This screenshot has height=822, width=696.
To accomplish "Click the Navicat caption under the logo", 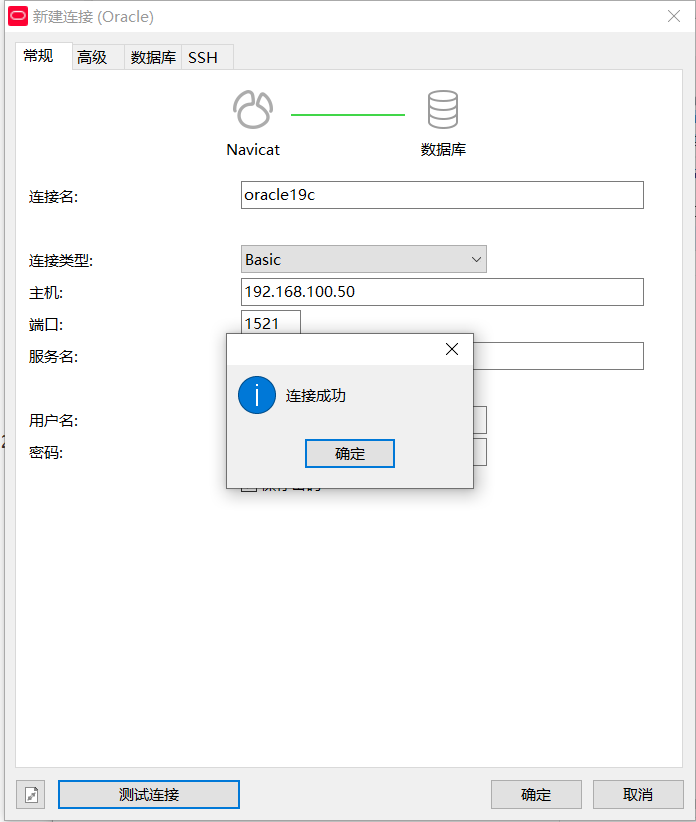I will pos(253,149).
